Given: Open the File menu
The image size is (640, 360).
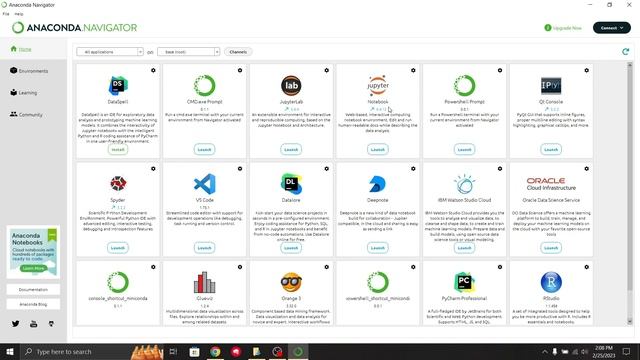Looking at the screenshot, I should [x=6, y=14].
